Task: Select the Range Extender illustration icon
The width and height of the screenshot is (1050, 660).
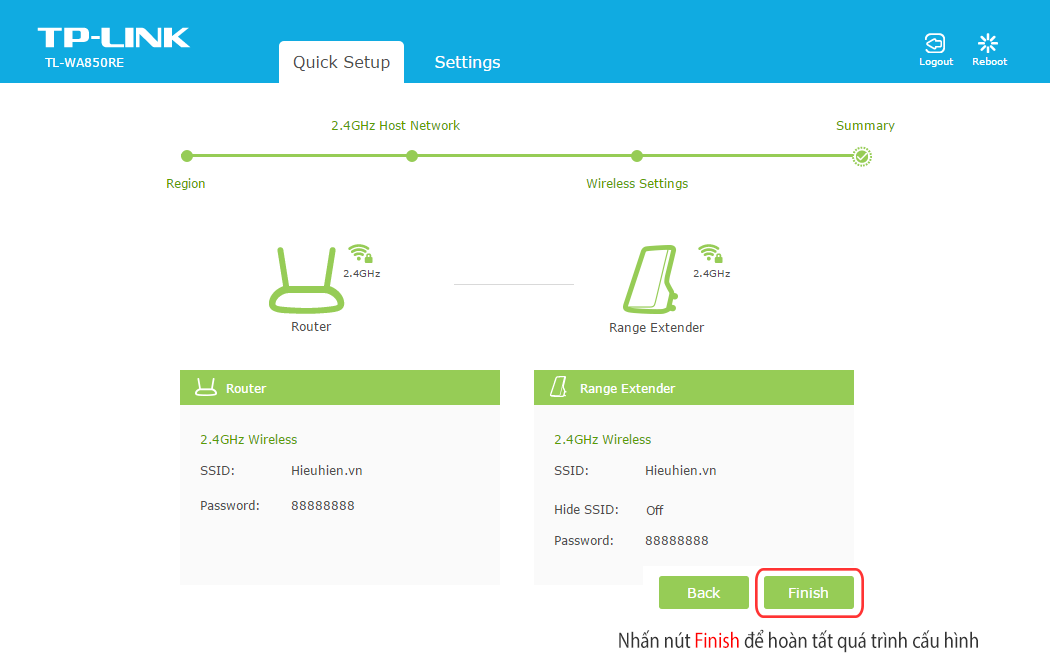Action: click(x=657, y=280)
